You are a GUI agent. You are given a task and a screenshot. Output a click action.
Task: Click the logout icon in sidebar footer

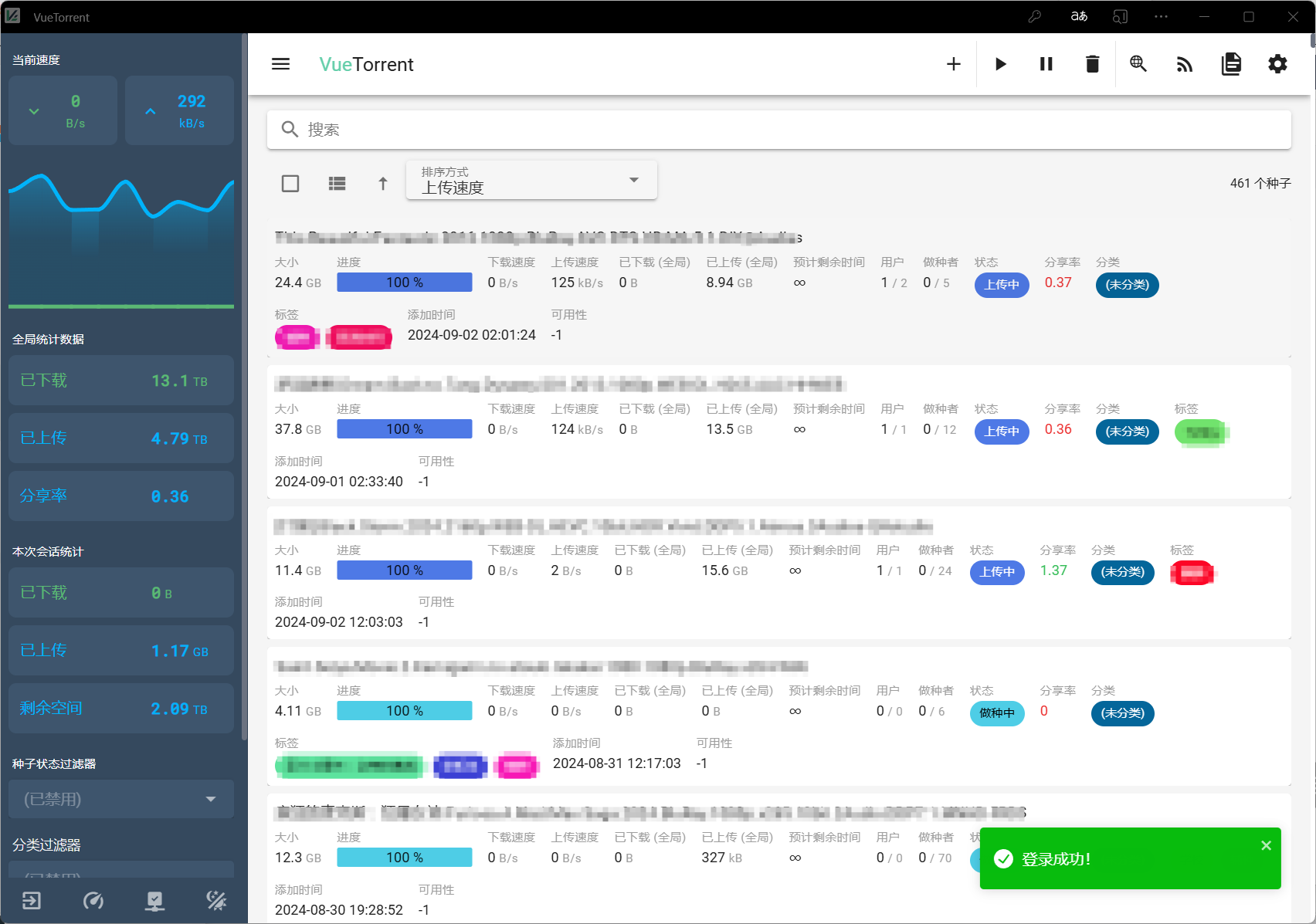(32, 901)
